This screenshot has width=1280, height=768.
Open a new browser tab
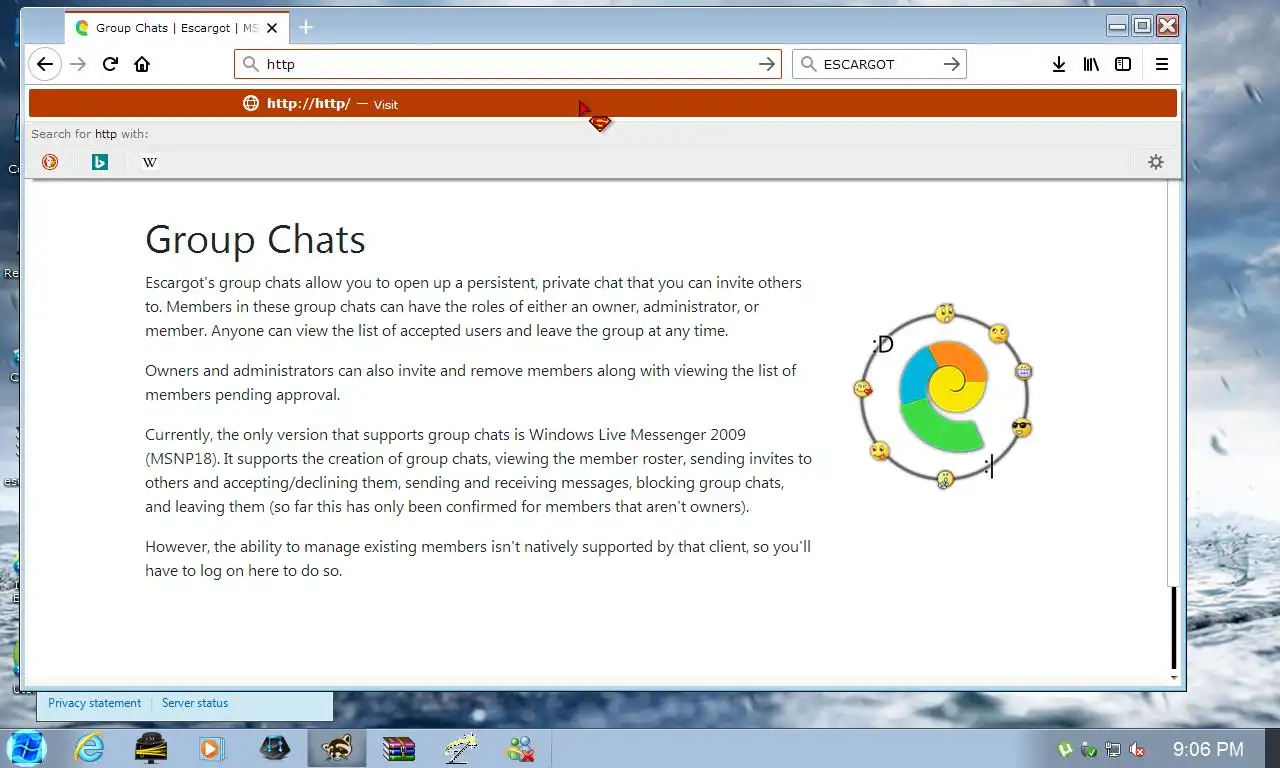tap(306, 27)
